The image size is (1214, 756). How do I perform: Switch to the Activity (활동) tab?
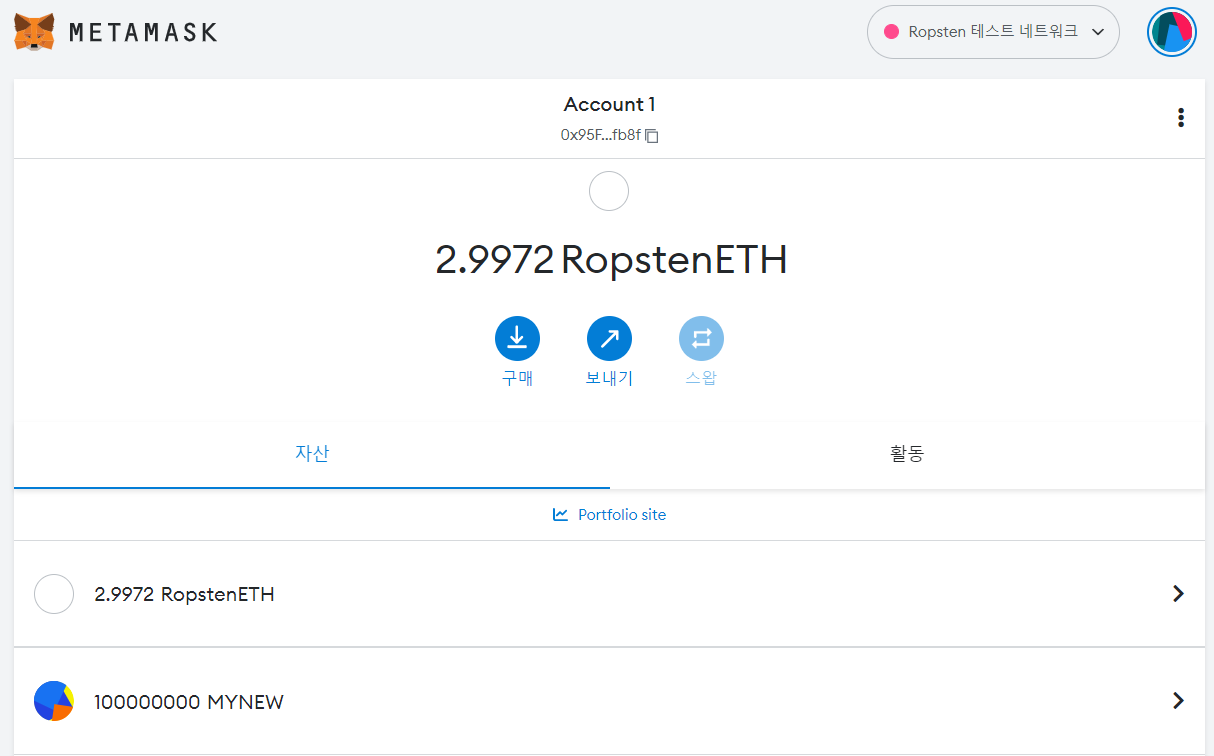point(907,454)
